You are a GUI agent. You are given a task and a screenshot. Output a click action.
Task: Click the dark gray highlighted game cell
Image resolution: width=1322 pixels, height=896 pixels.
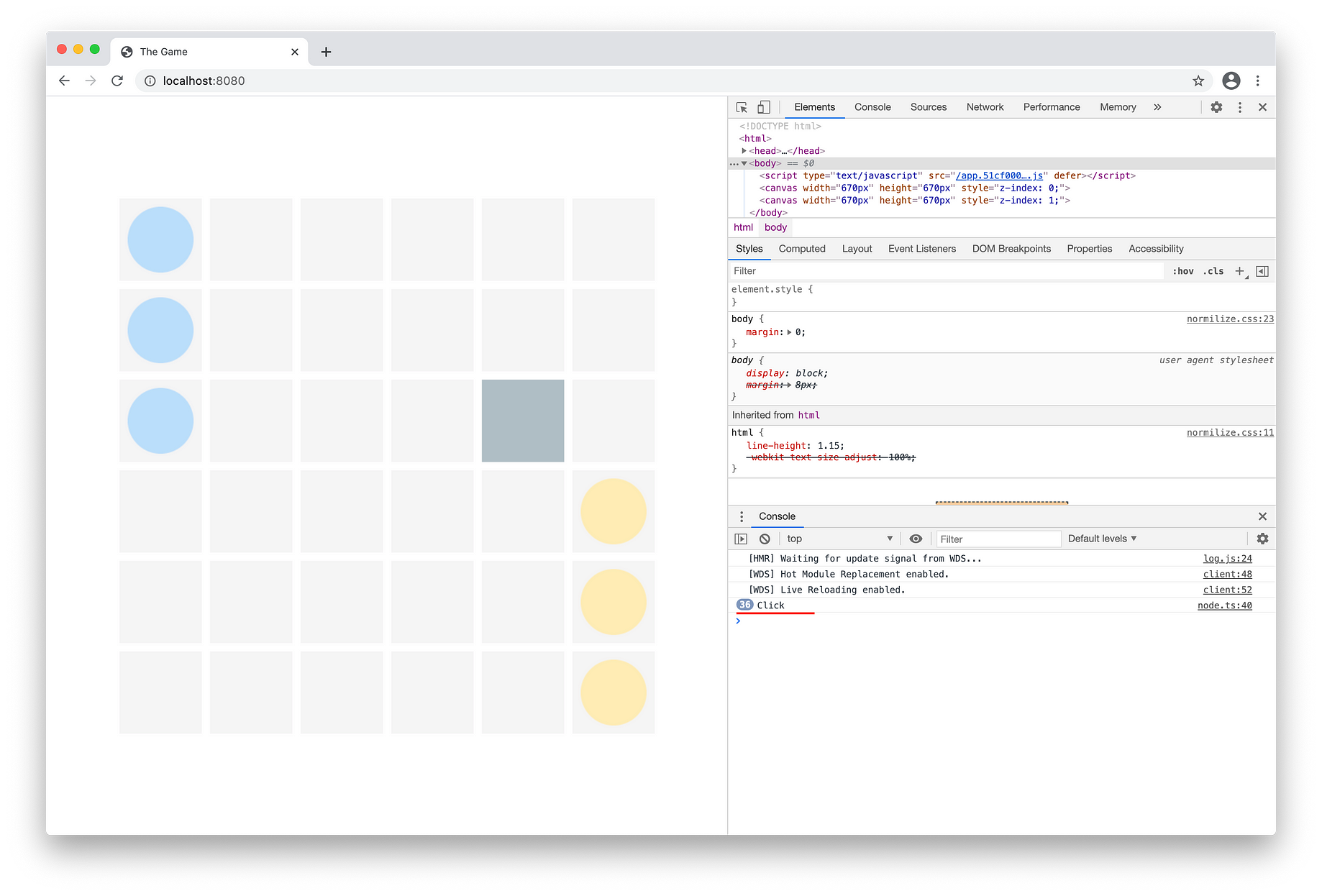[523, 421]
